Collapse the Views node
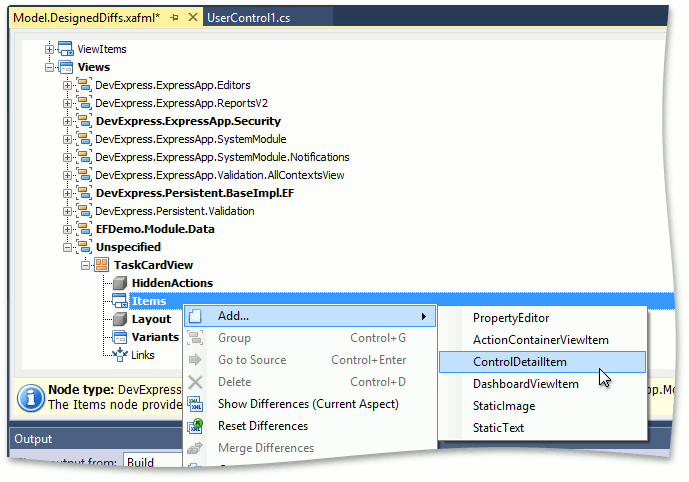The height and width of the screenshot is (482, 689). [50, 67]
